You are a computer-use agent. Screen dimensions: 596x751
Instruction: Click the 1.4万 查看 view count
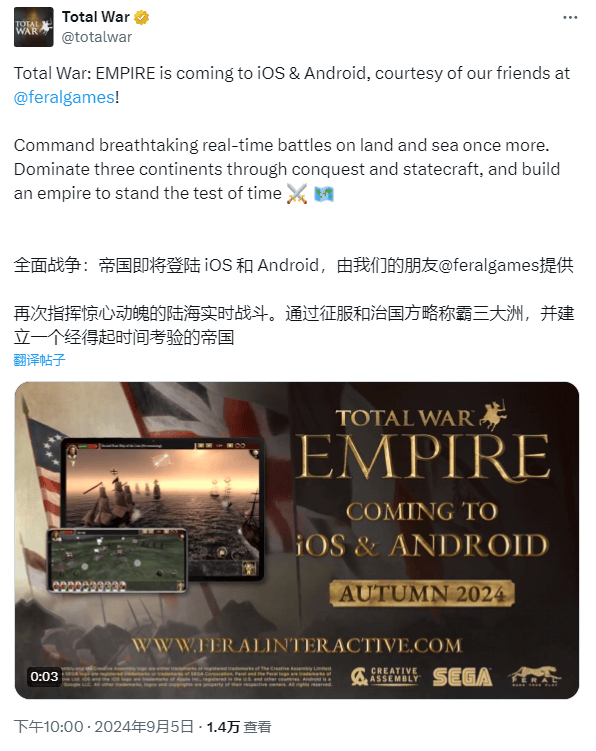[239, 727]
